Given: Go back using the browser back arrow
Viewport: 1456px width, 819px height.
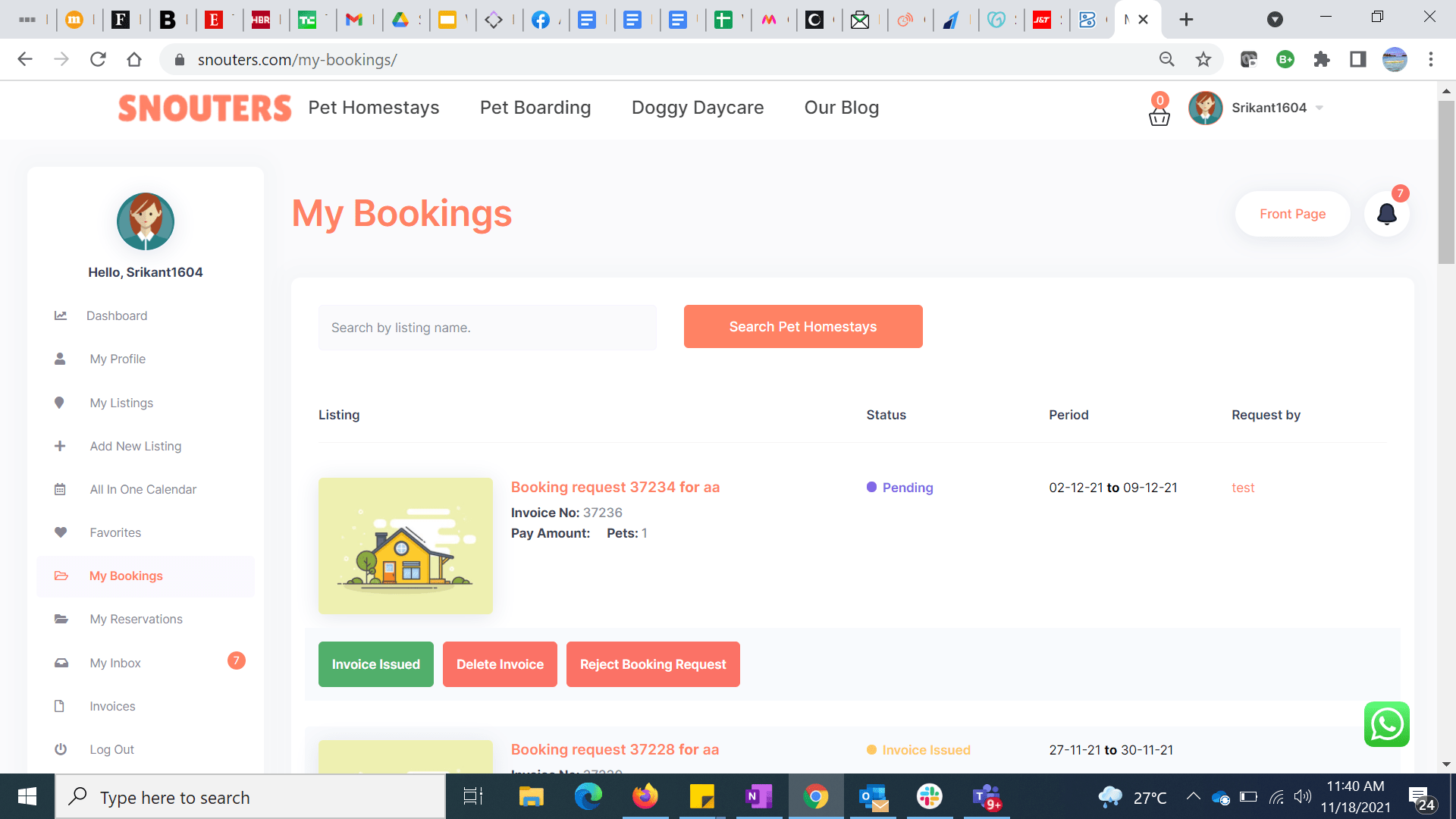Looking at the screenshot, I should [25, 59].
